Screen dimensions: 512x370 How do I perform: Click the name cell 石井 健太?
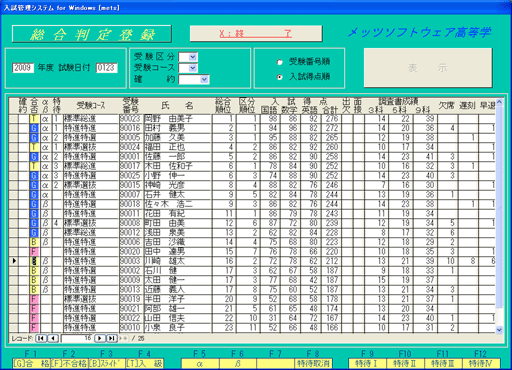click(x=178, y=195)
